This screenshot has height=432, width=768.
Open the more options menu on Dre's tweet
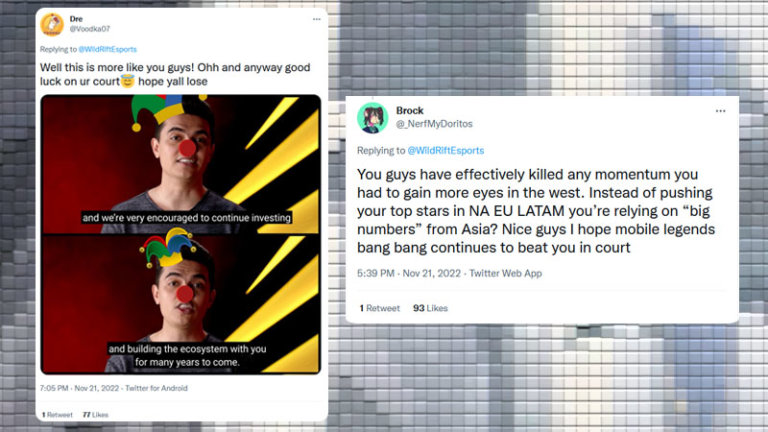pos(316,19)
